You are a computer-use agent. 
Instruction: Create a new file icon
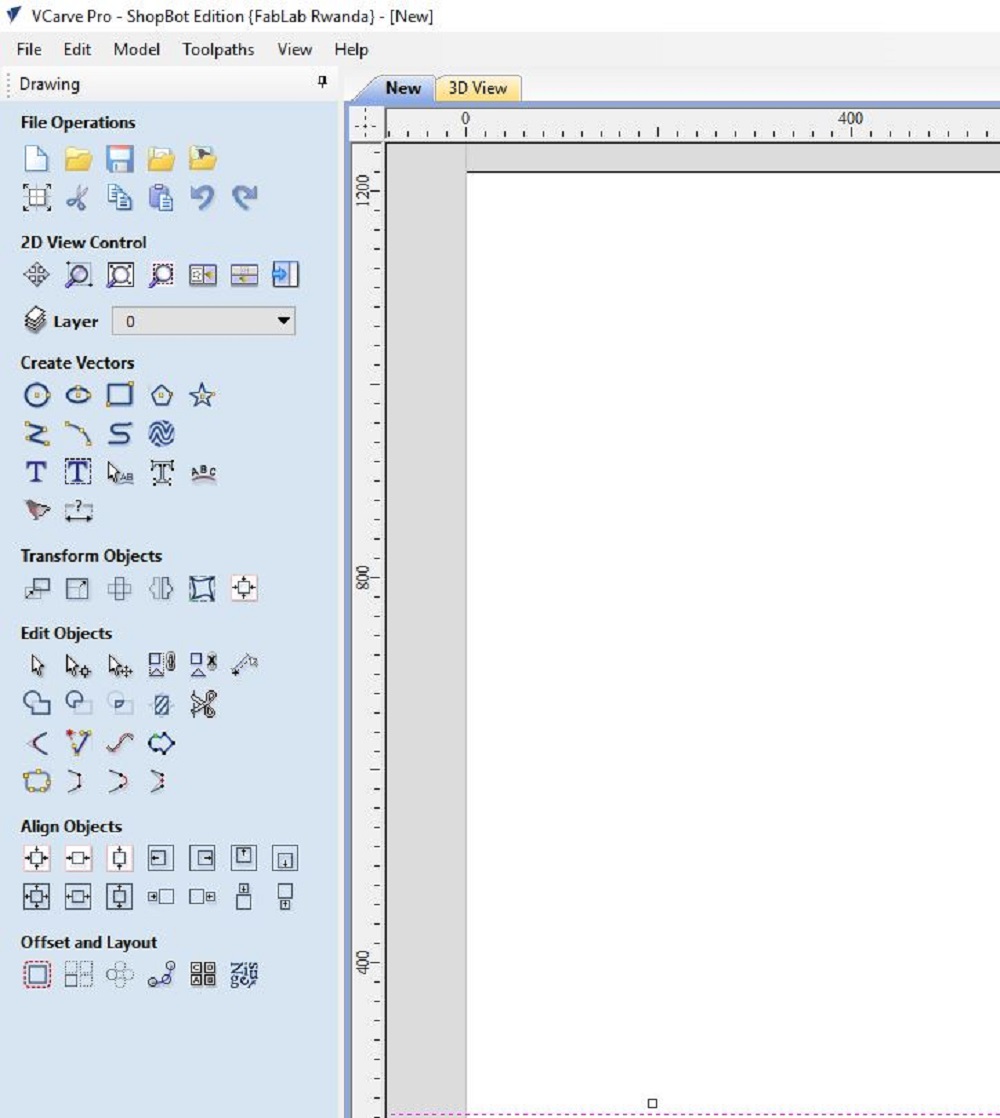tap(36, 158)
